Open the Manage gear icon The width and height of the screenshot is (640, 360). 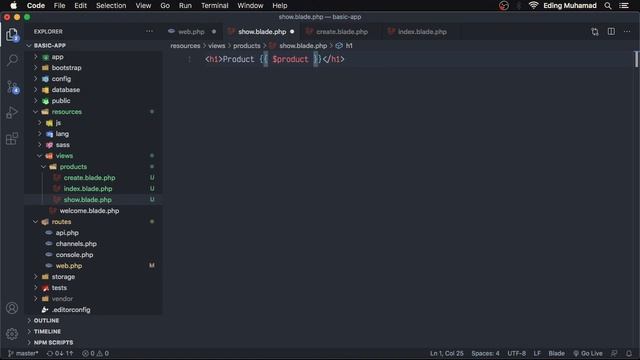(x=12, y=334)
